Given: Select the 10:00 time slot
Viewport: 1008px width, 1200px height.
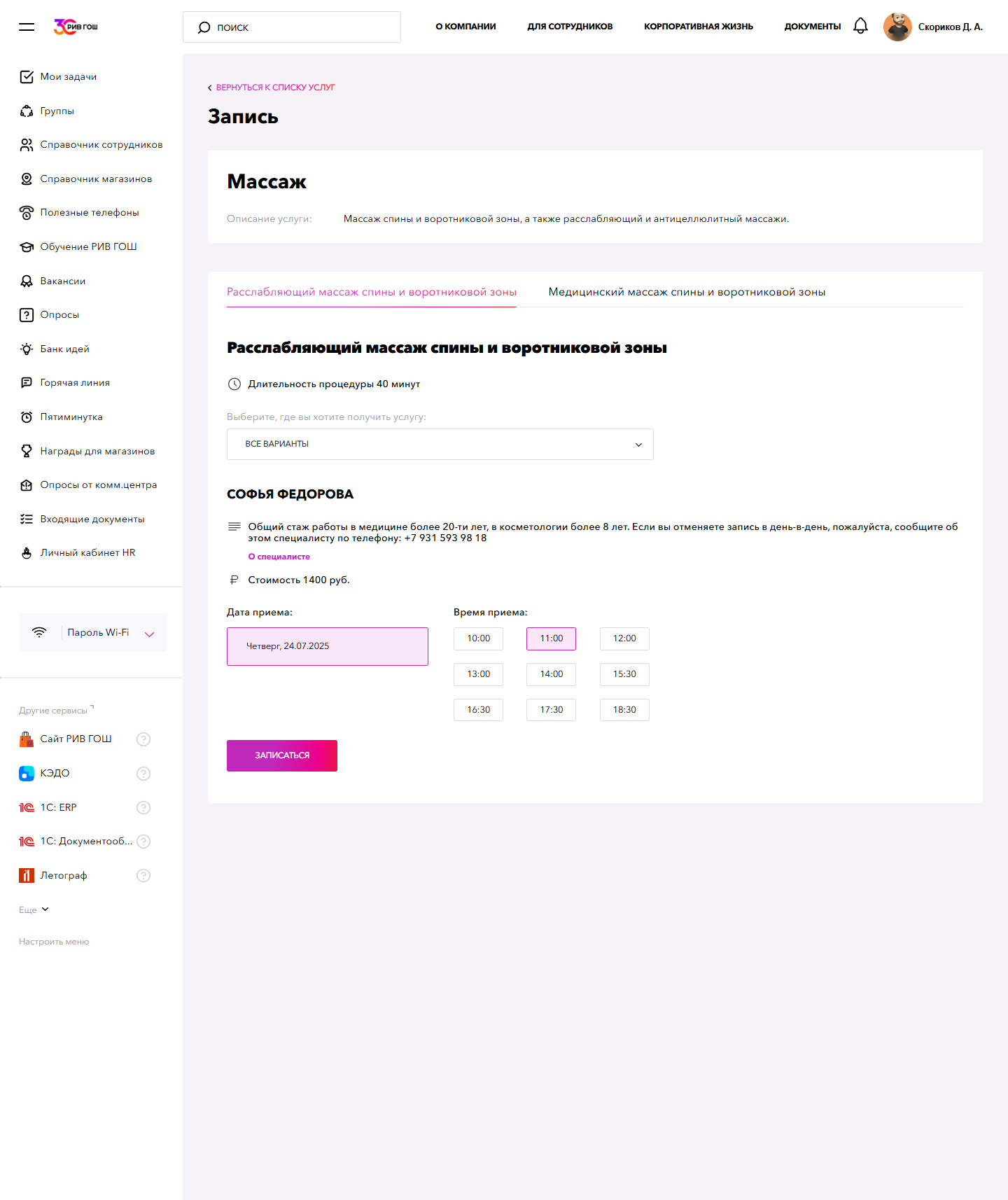Looking at the screenshot, I should click(479, 639).
